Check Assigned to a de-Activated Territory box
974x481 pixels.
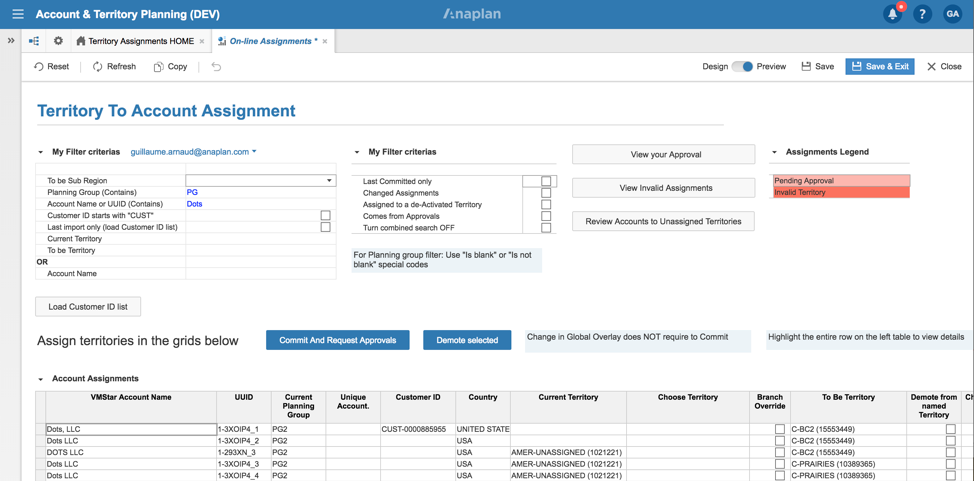coord(546,204)
